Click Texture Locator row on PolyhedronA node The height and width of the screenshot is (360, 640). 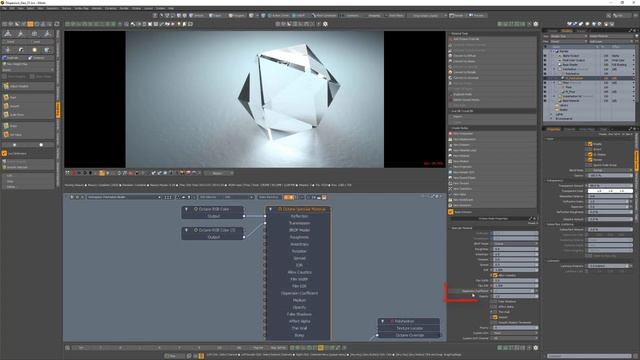pyautogui.click(x=409, y=328)
